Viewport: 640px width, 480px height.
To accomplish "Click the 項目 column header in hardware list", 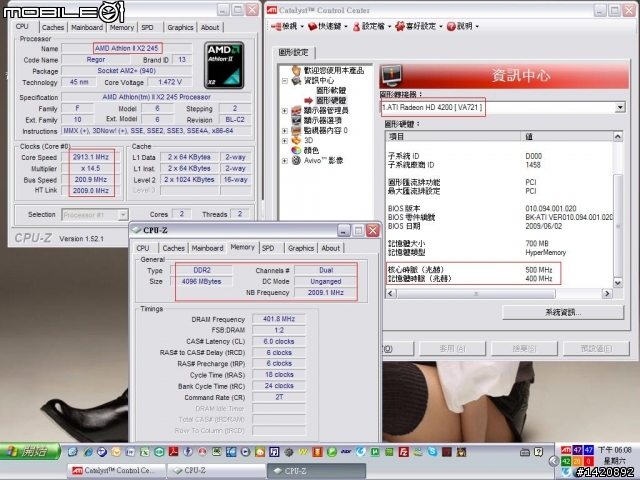I will 453,136.
